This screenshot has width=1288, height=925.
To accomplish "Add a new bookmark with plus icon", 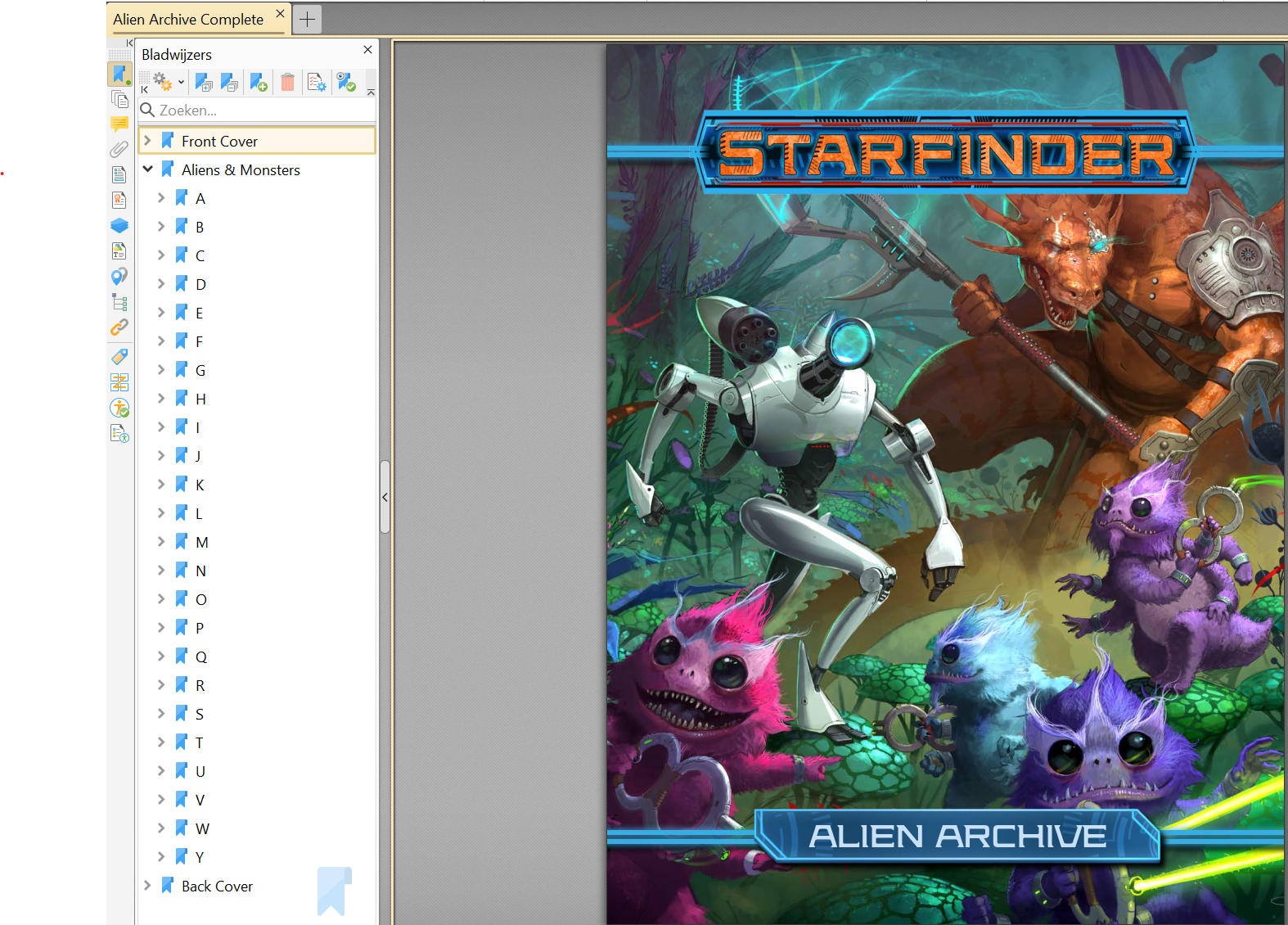I will 259,83.
